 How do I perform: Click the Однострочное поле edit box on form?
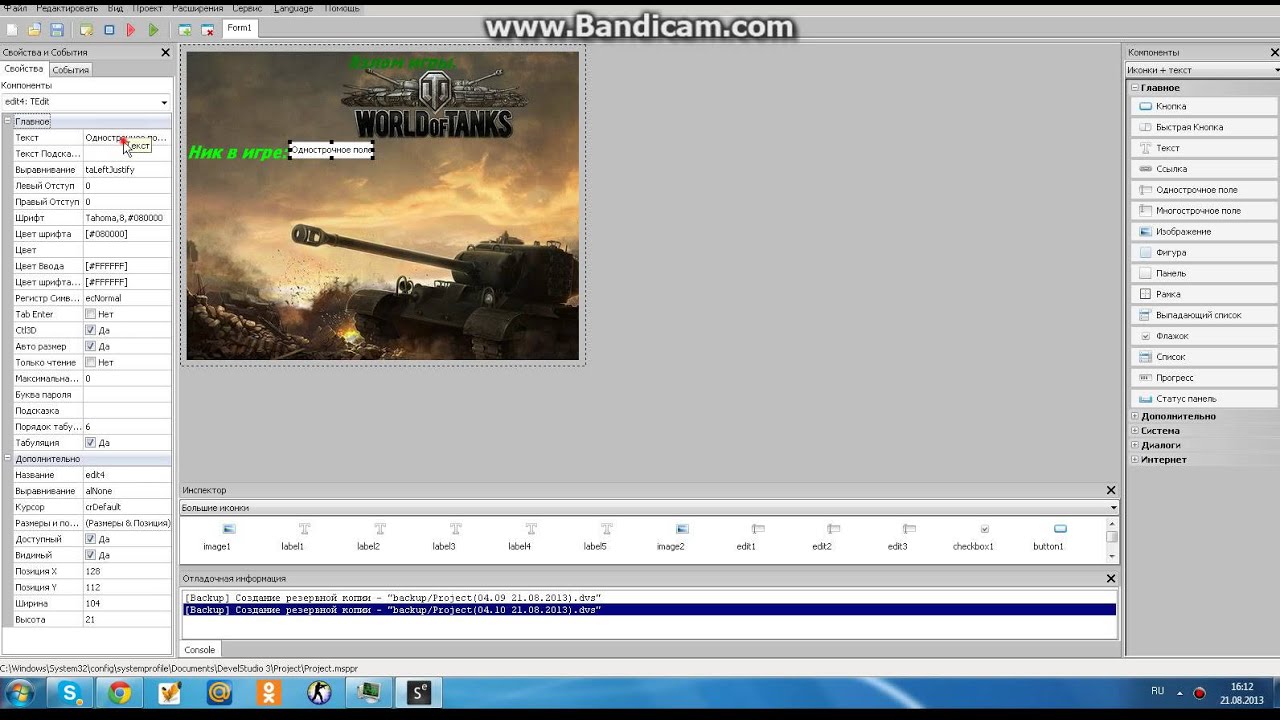point(331,150)
